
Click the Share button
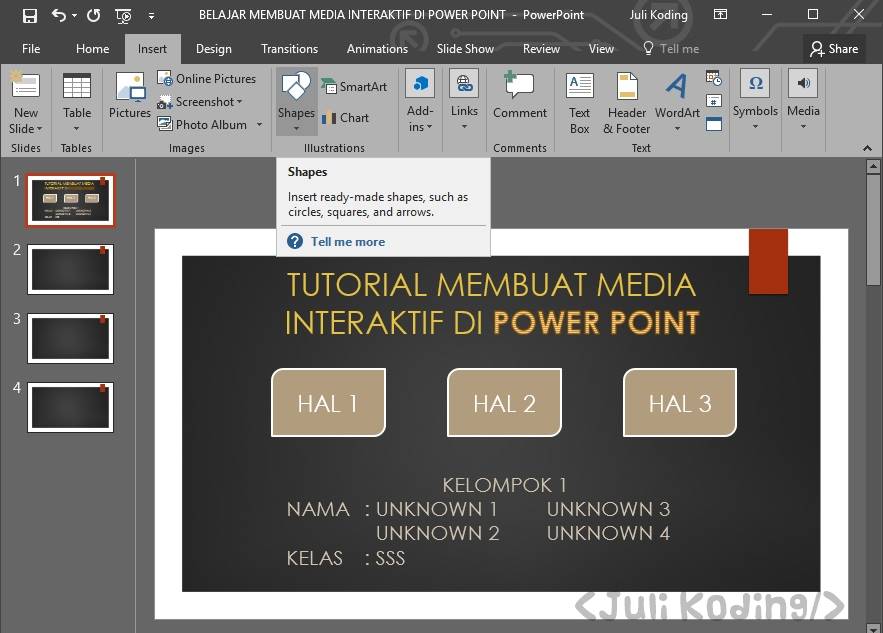click(x=834, y=49)
